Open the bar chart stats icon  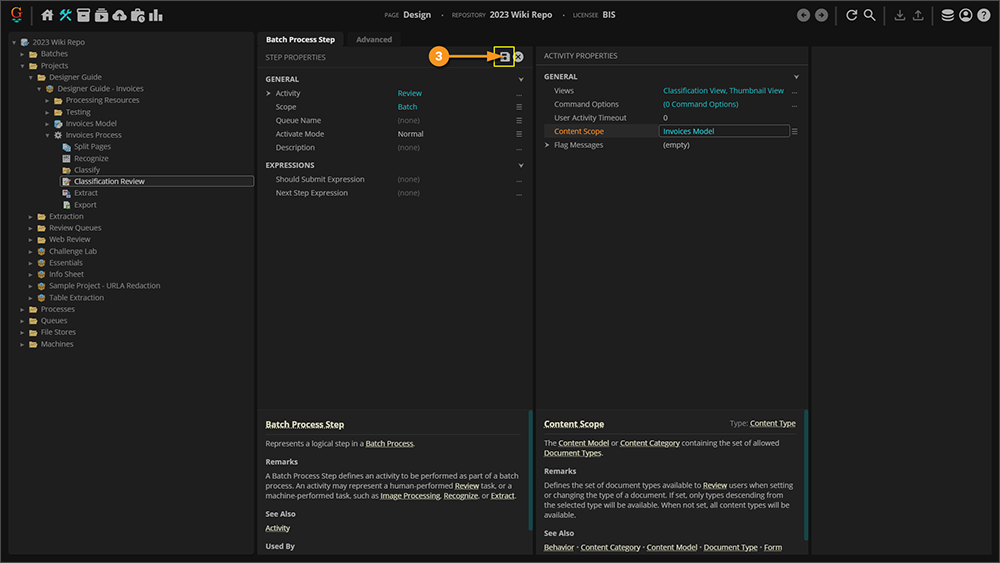(x=156, y=15)
